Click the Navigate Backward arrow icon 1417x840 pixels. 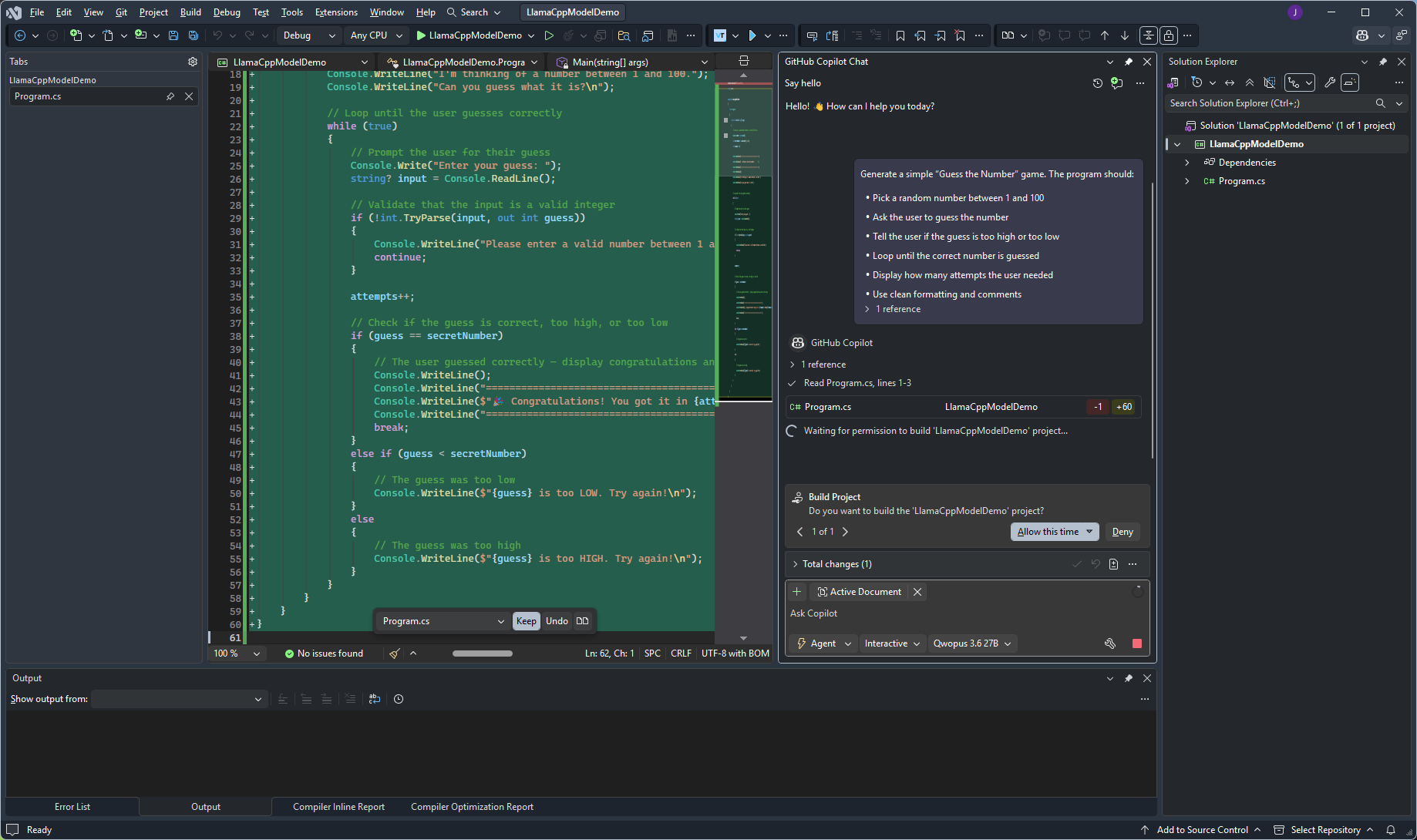click(20, 35)
